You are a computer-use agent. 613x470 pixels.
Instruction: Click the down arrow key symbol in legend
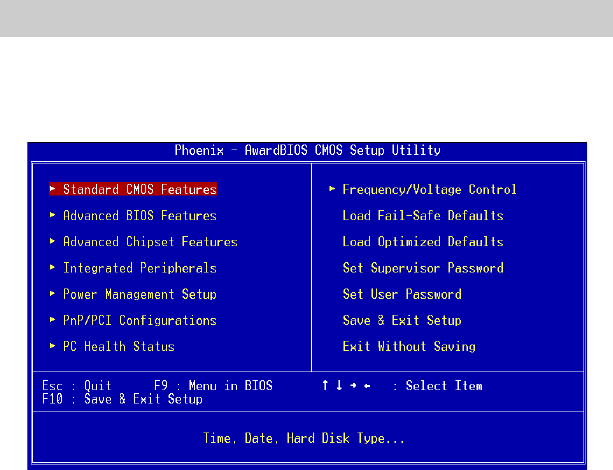[339, 386]
